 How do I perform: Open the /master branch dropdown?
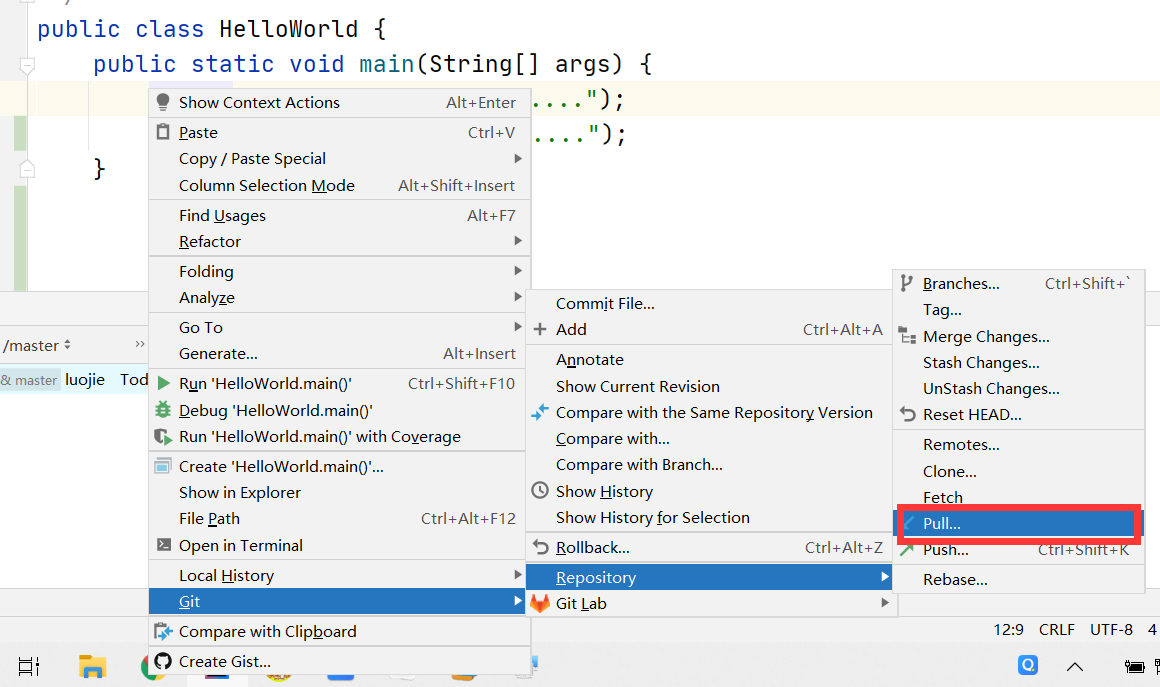[37, 346]
